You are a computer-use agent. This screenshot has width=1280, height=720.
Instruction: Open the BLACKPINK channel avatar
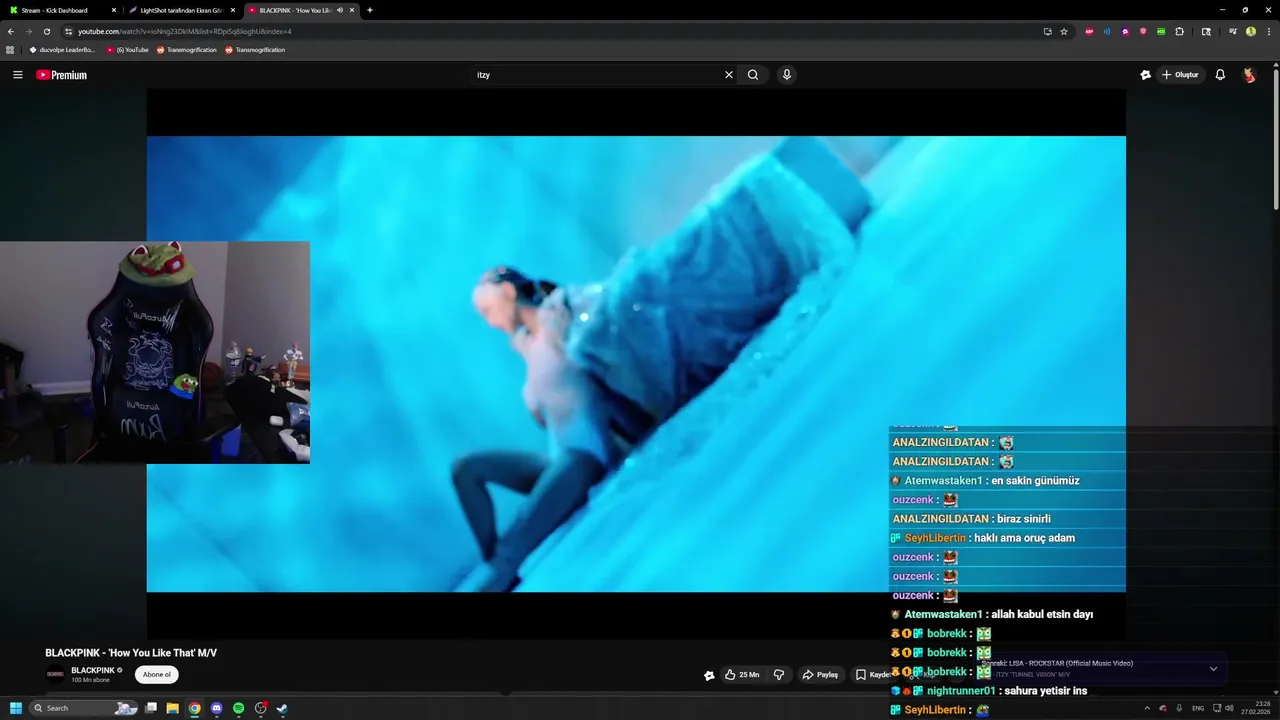click(x=55, y=674)
